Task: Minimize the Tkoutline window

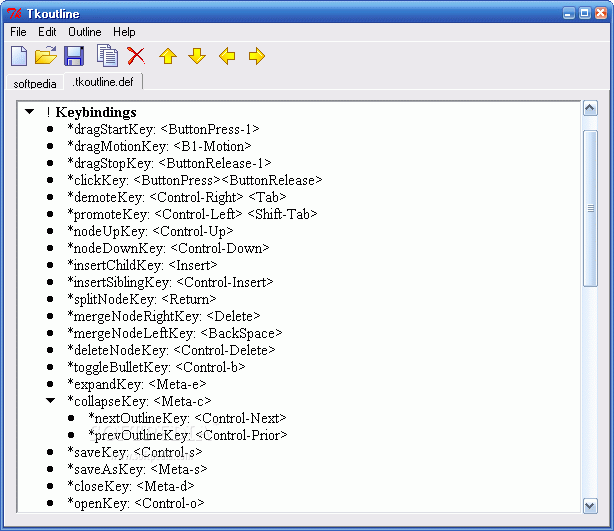Action: tap(569, 13)
